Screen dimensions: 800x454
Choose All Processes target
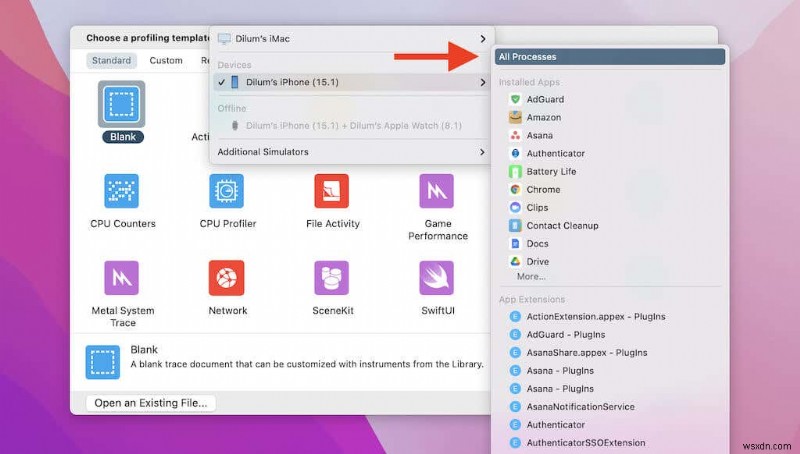pyautogui.click(x=610, y=57)
